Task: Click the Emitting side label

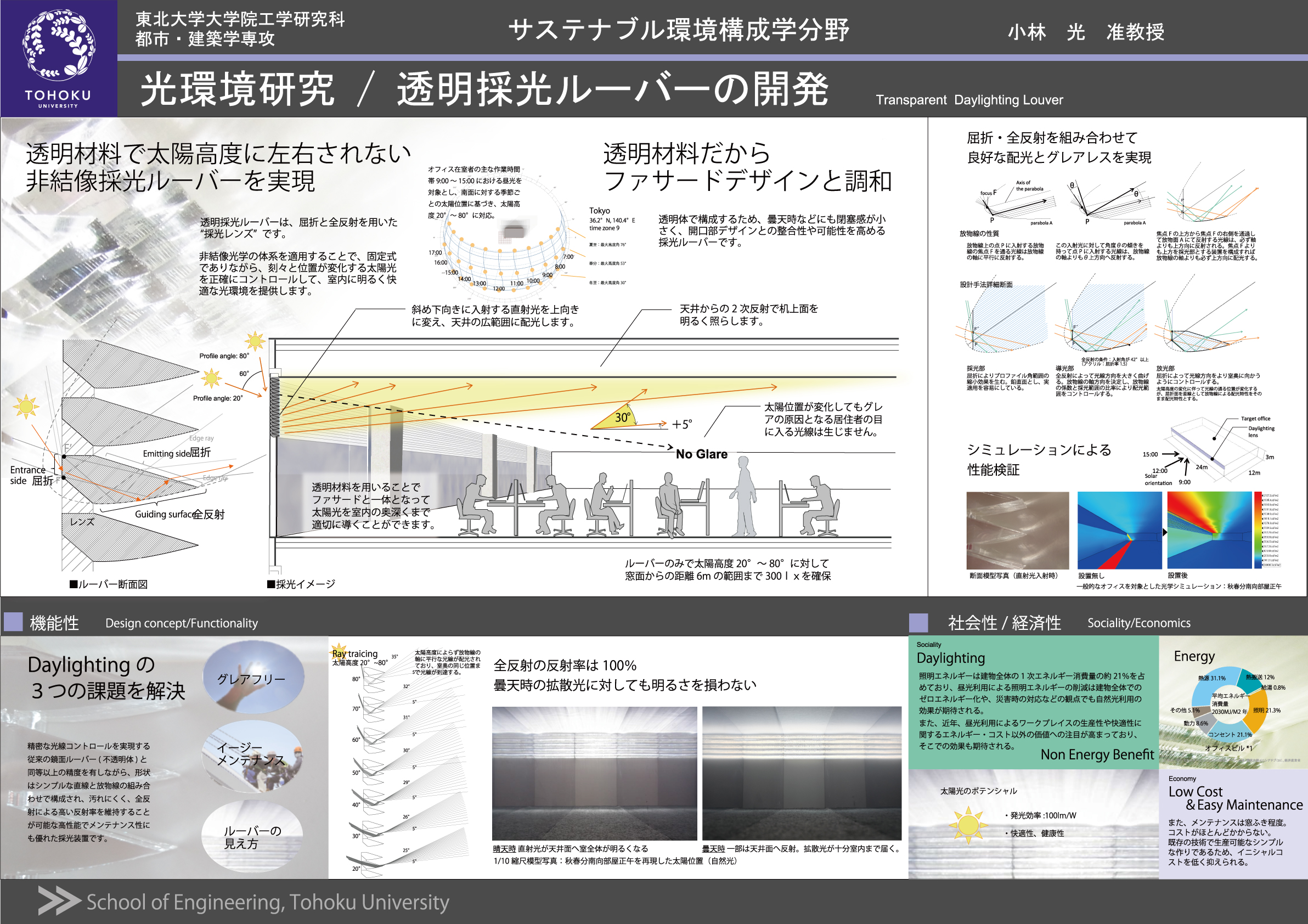Action: pos(166,453)
